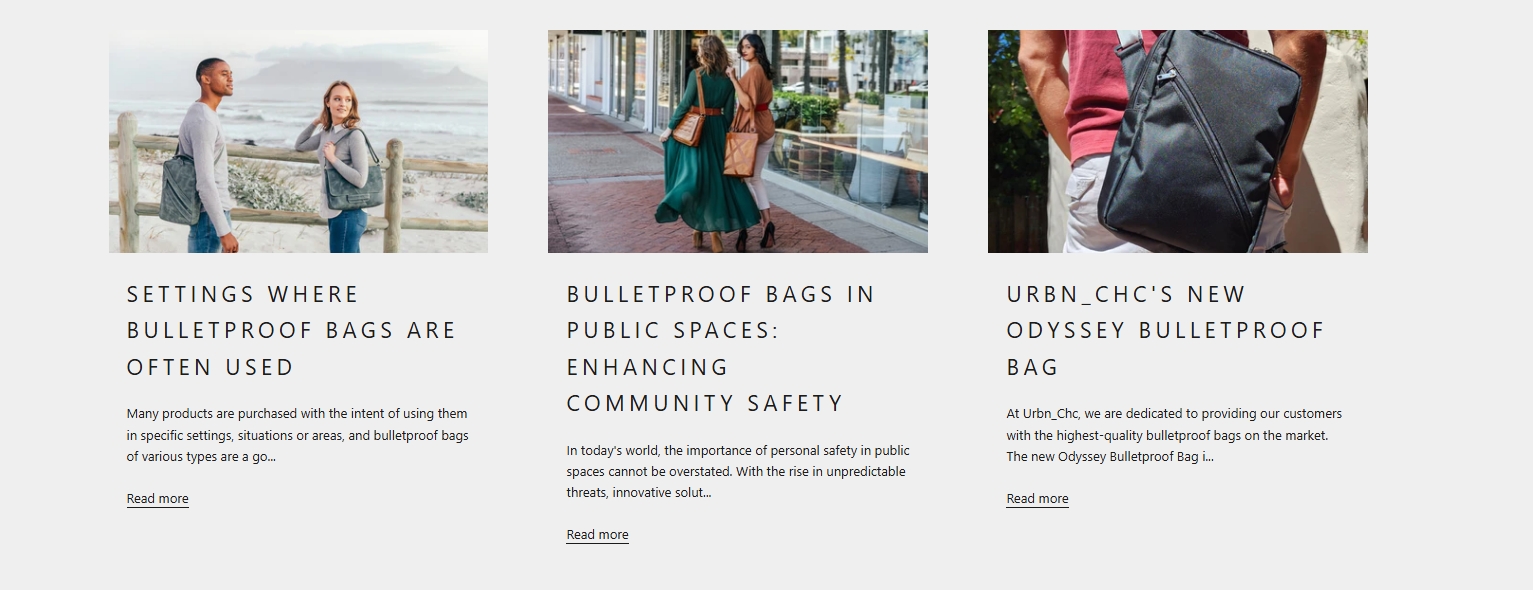Click the zipper on the black backpack

click(1166, 74)
